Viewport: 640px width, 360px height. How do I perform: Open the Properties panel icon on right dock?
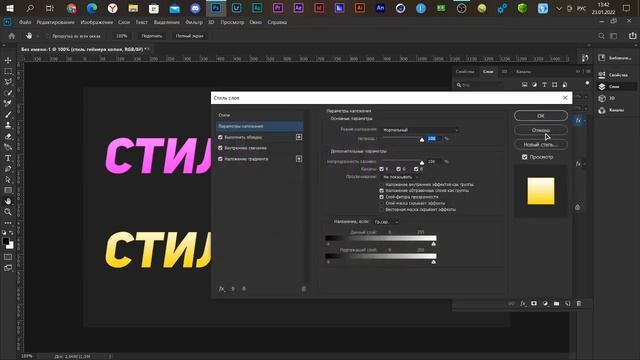pos(602,75)
